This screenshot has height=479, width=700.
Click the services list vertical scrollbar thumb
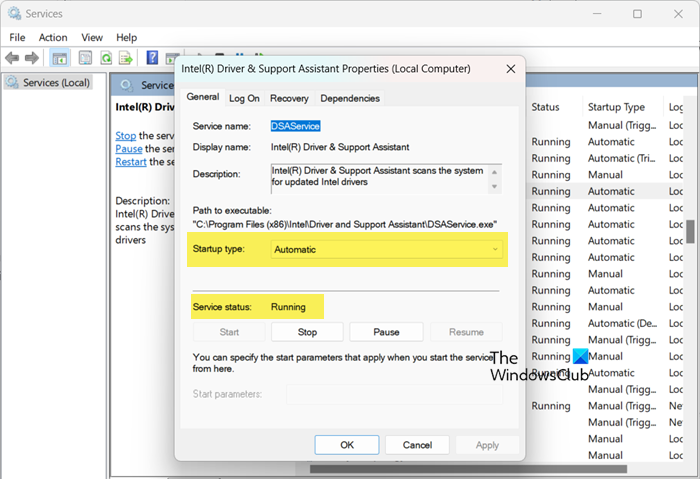click(x=691, y=231)
